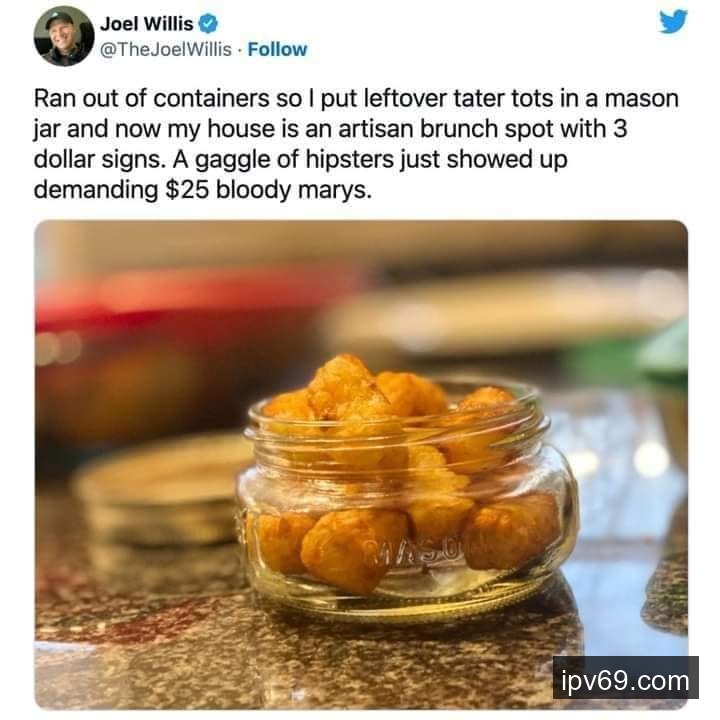Click the blurred plate behind the jar

coord(505,312)
